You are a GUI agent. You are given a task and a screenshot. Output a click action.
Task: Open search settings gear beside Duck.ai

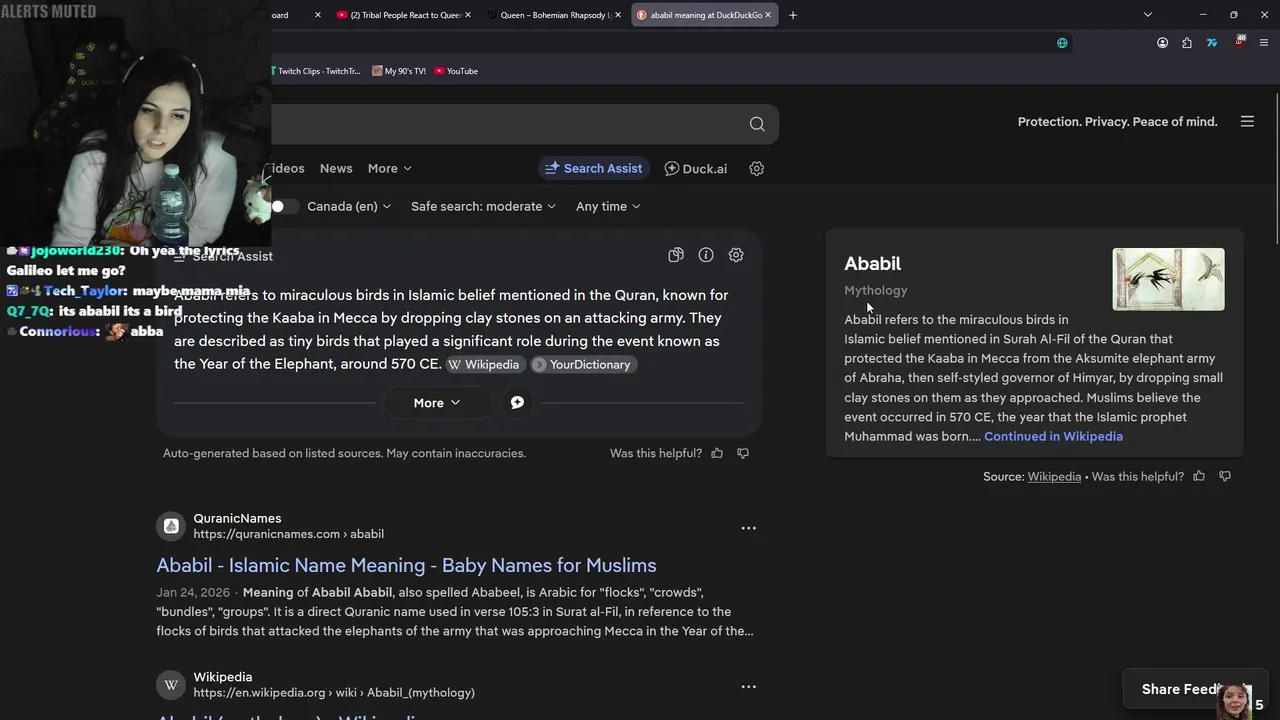point(757,168)
